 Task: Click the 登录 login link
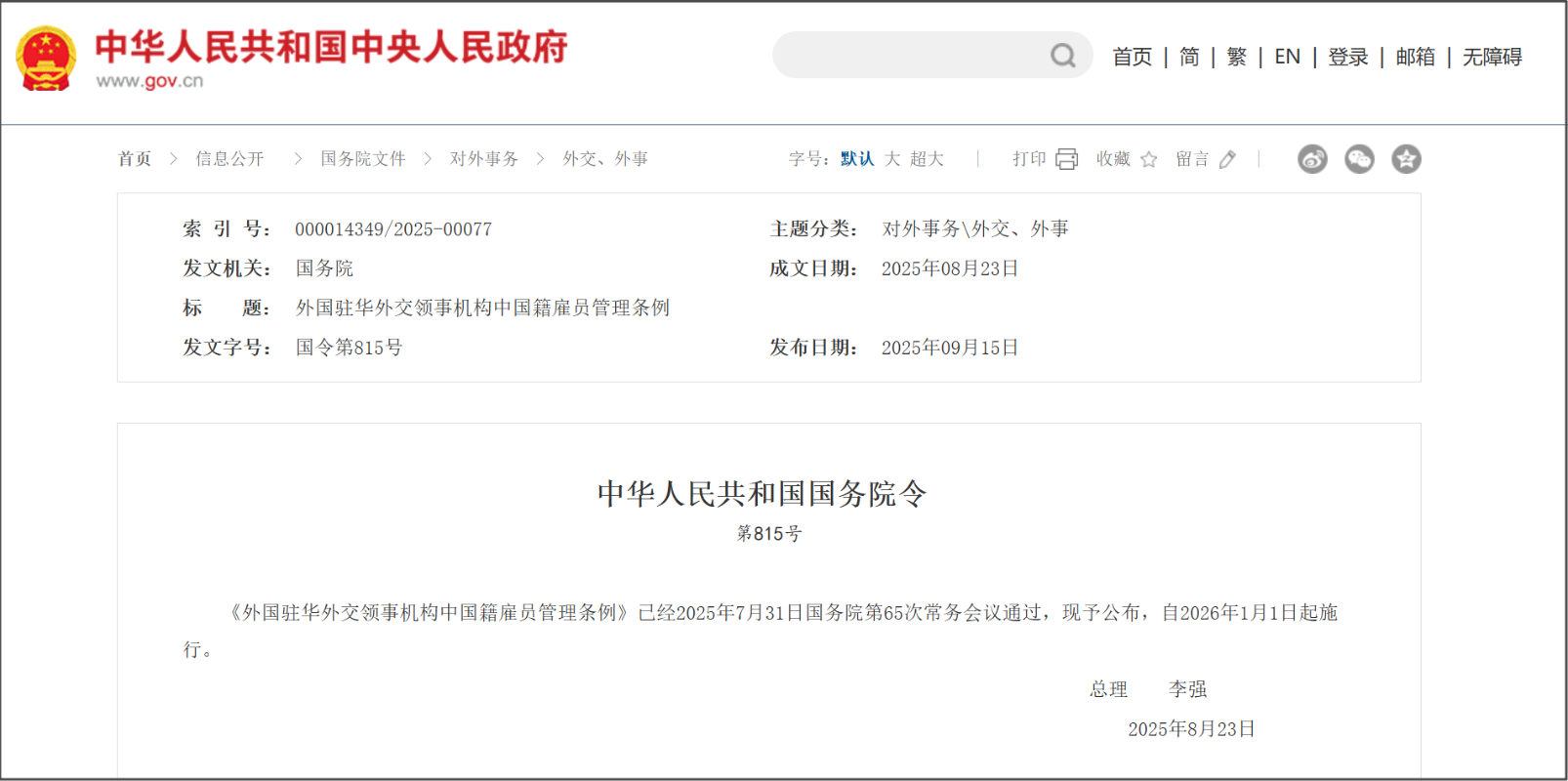pyautogui.click(x=1347, y=57)
